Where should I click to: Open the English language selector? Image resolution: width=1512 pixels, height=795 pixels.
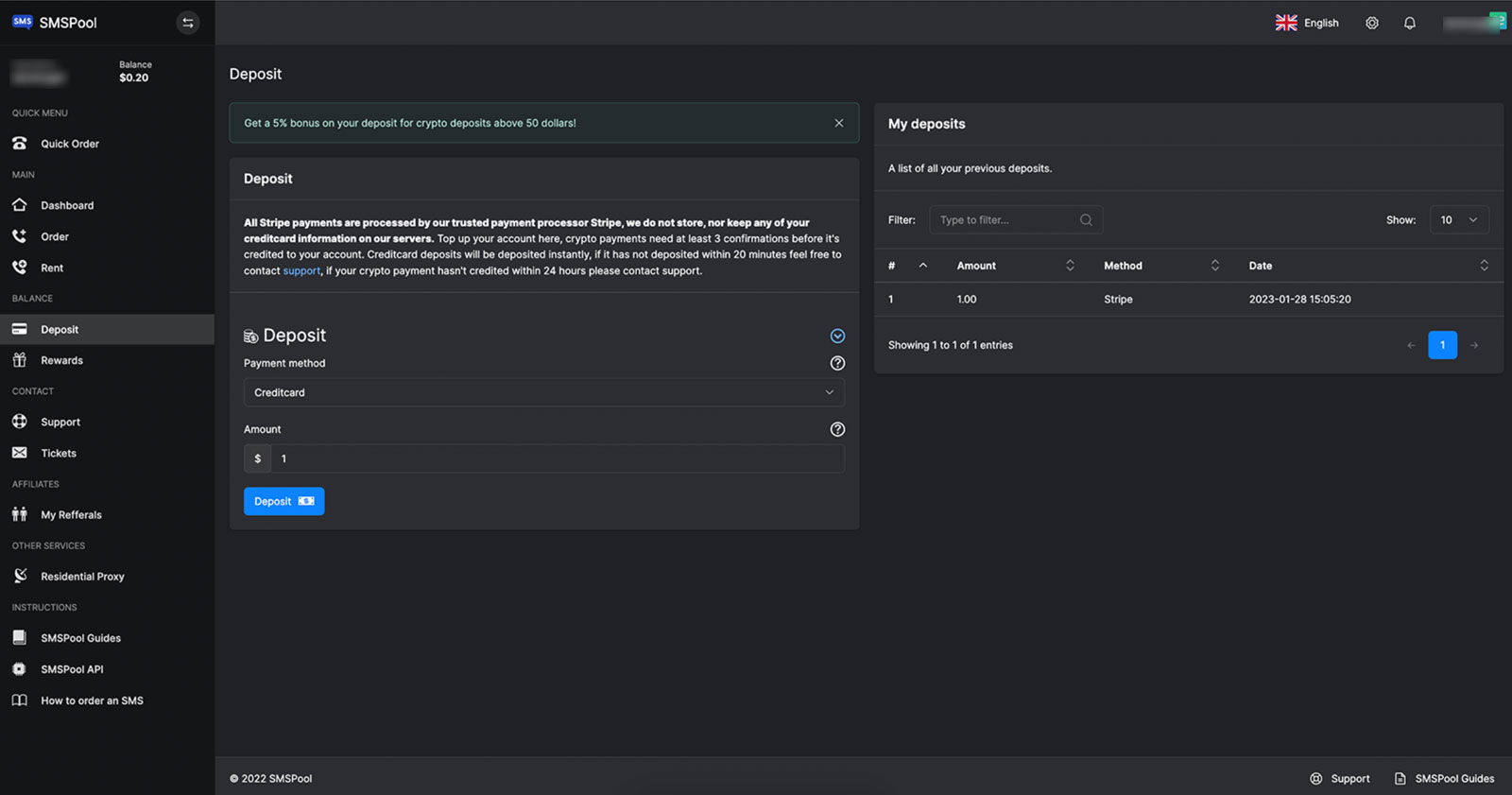1307,23
